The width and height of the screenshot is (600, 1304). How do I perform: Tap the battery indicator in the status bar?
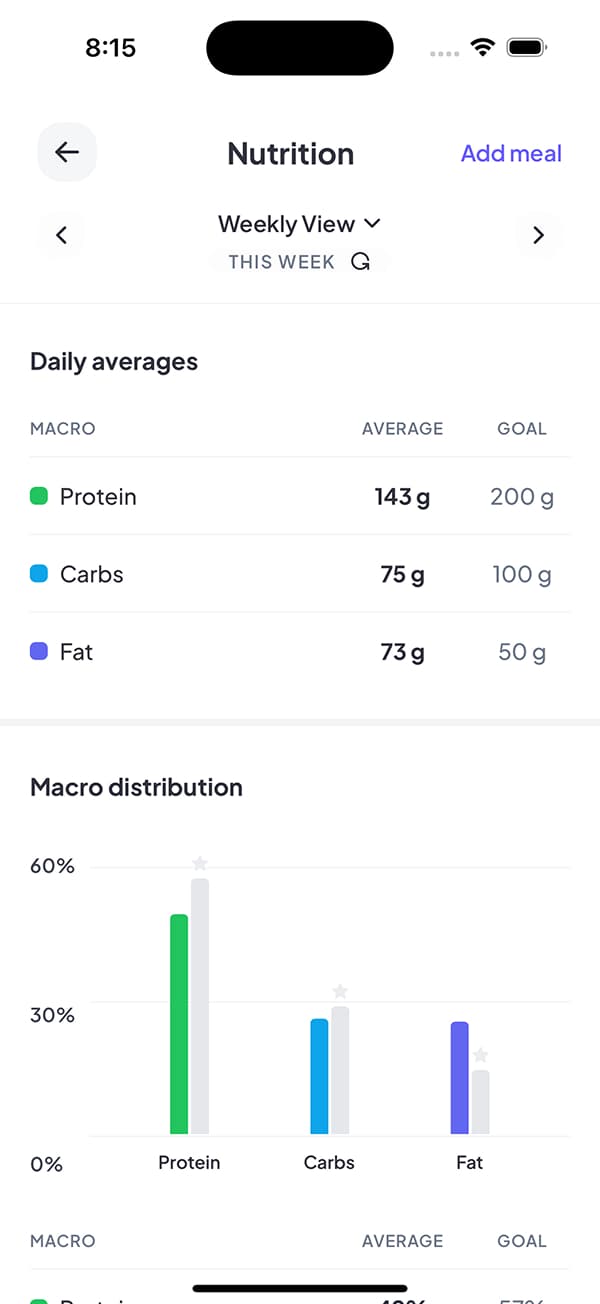tap(524, 46)
